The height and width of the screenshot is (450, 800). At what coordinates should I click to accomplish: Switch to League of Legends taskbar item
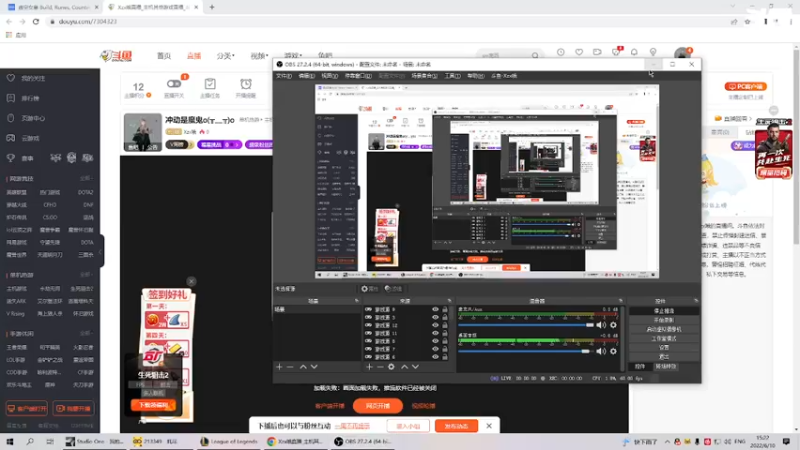pos(229,441)
